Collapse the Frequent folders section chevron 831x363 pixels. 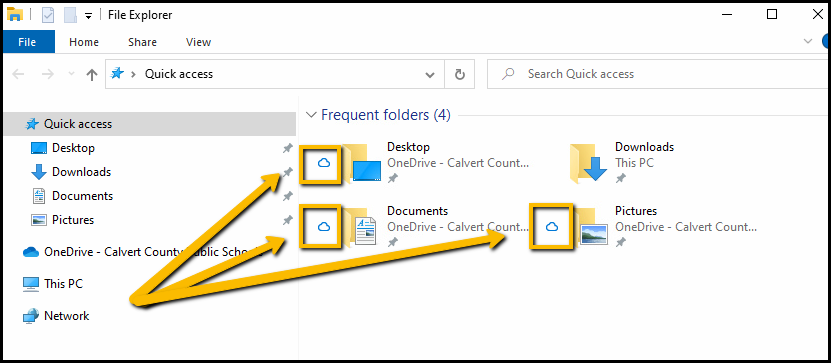(x=312, y=115)
